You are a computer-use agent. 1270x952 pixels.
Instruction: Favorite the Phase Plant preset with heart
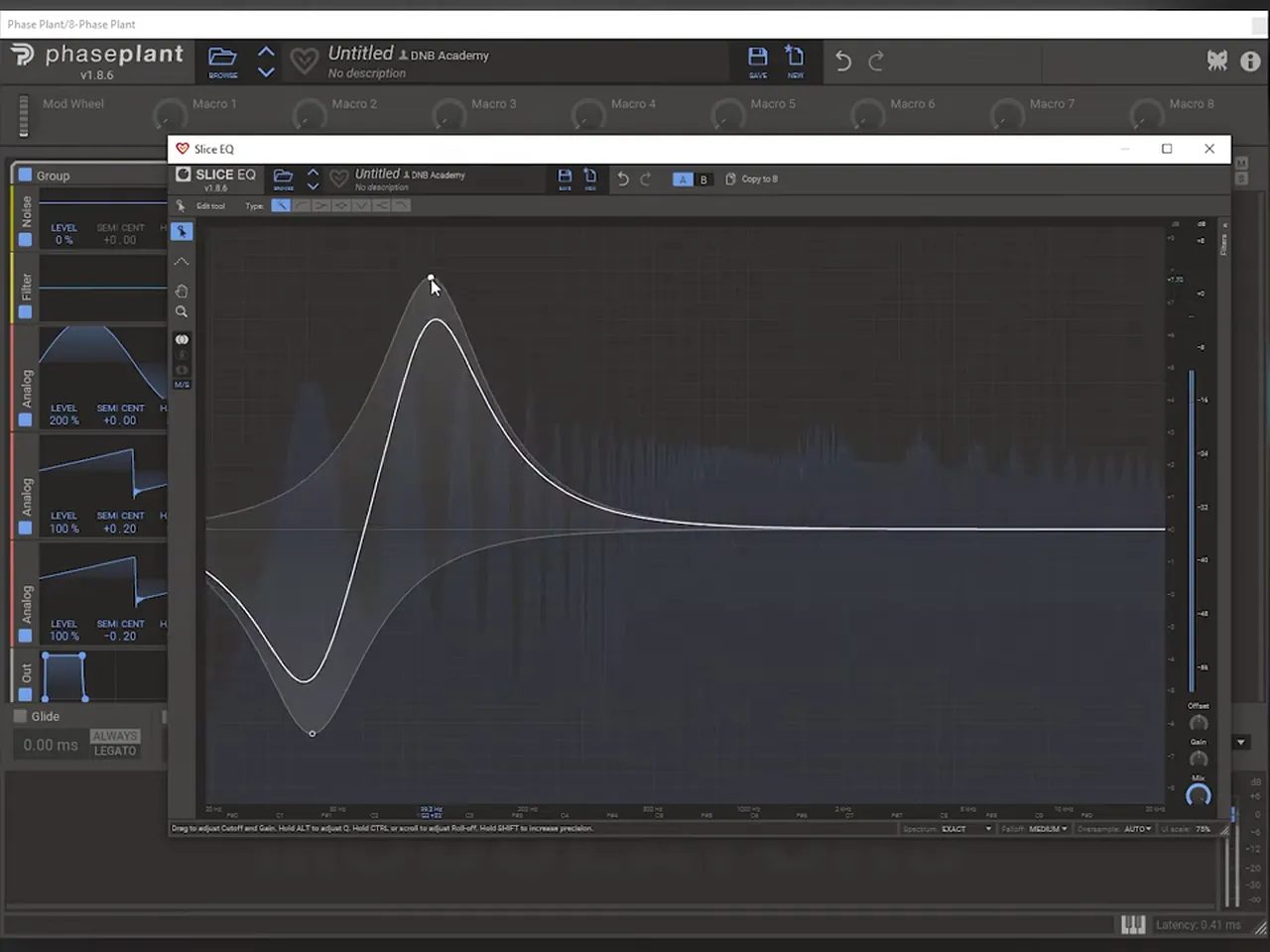(x=304, y=61)
